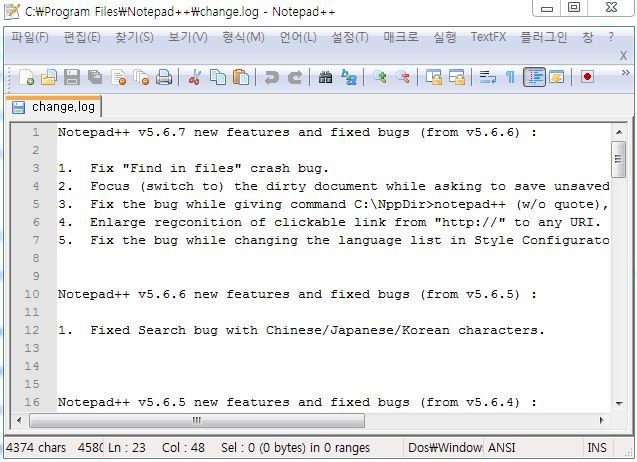The width and height of the screenshot is (637, 462).
Task: Click the 'Col : 48' status entry
Action: click(183, 448)
